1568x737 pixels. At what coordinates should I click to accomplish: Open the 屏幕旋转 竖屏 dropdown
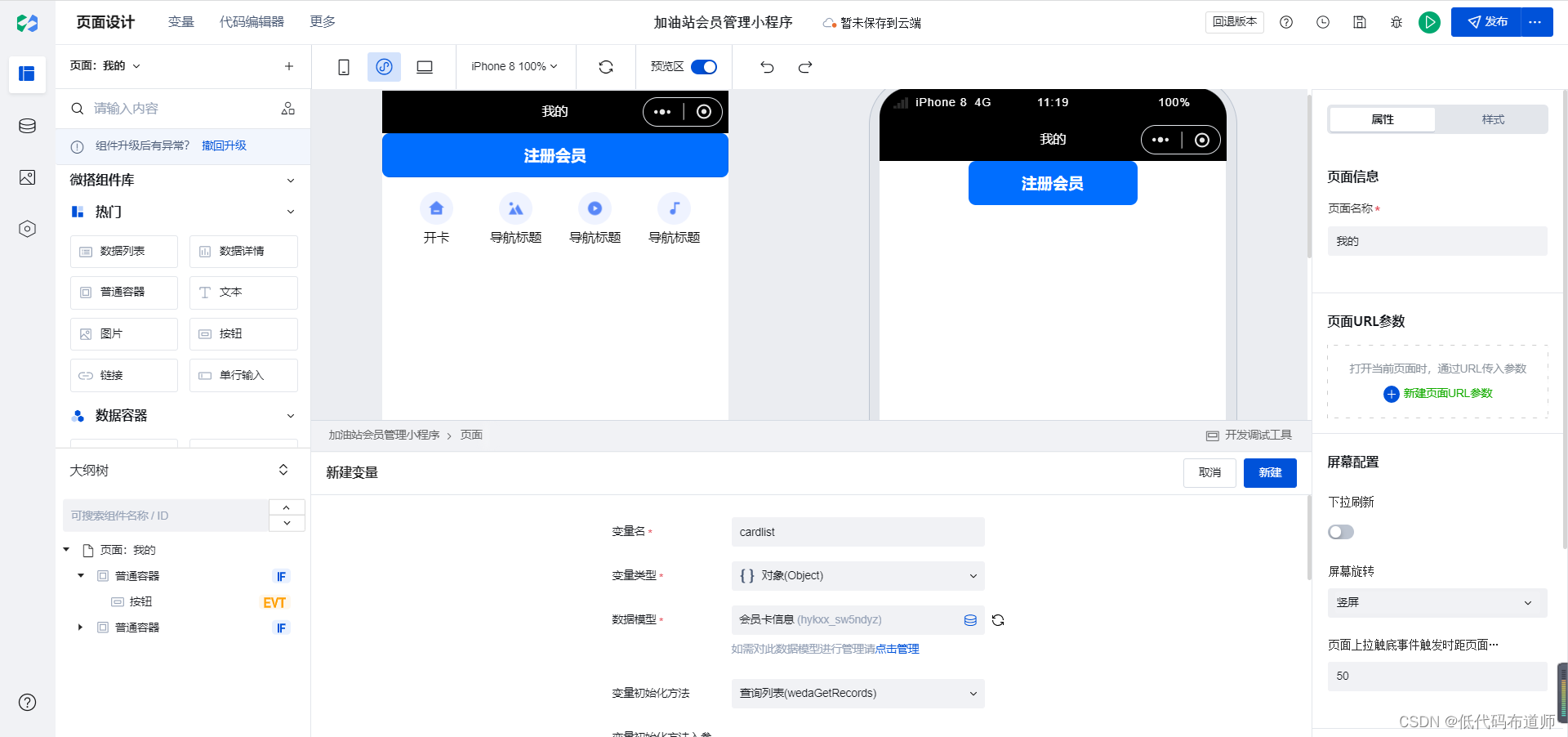pyautogui.click(x=1437, y=603)
